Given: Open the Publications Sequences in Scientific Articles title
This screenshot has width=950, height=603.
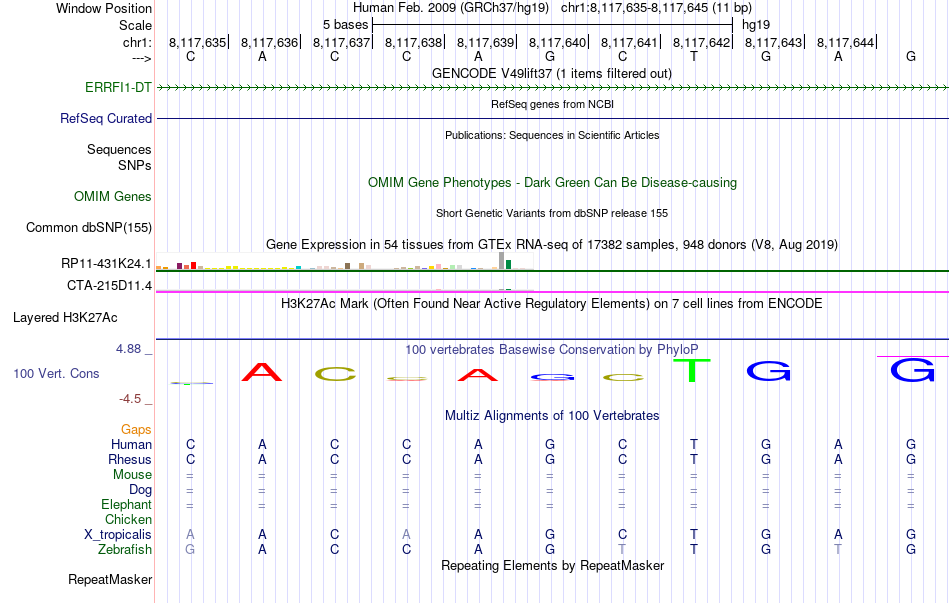Looking at the screenshot, I should click(552, 135).
